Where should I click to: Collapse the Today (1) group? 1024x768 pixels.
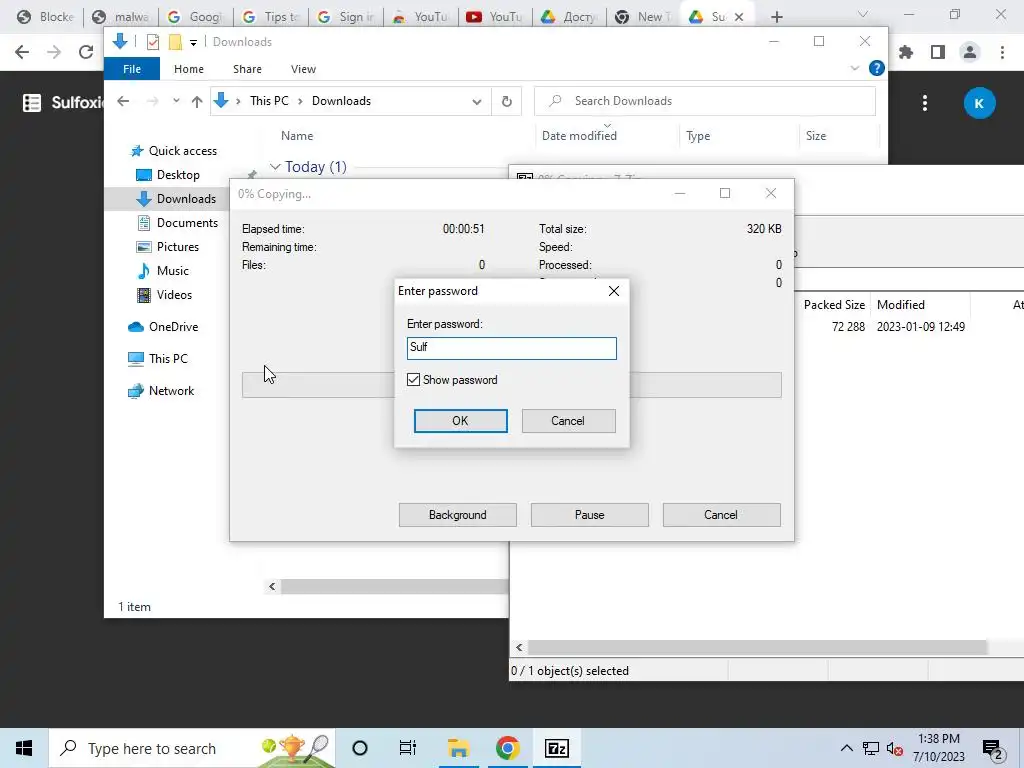point(275,167)
